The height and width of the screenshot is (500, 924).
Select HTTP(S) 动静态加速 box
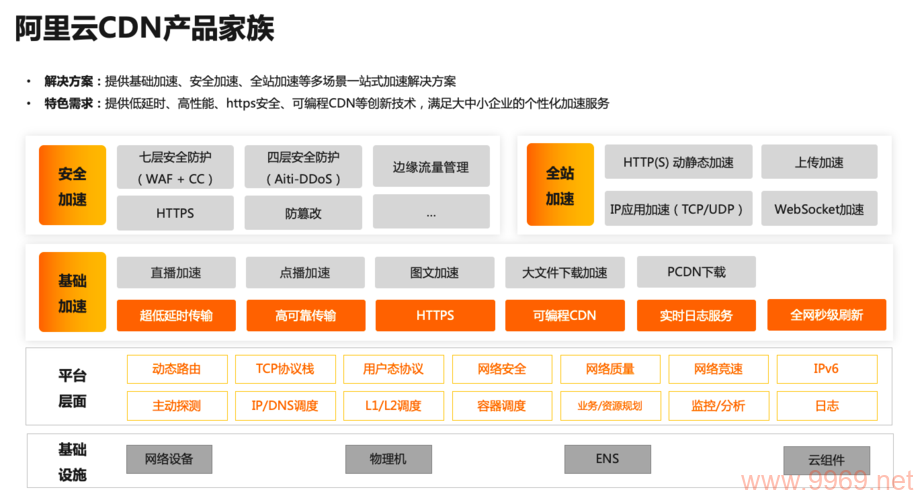(x=678, y=162)
